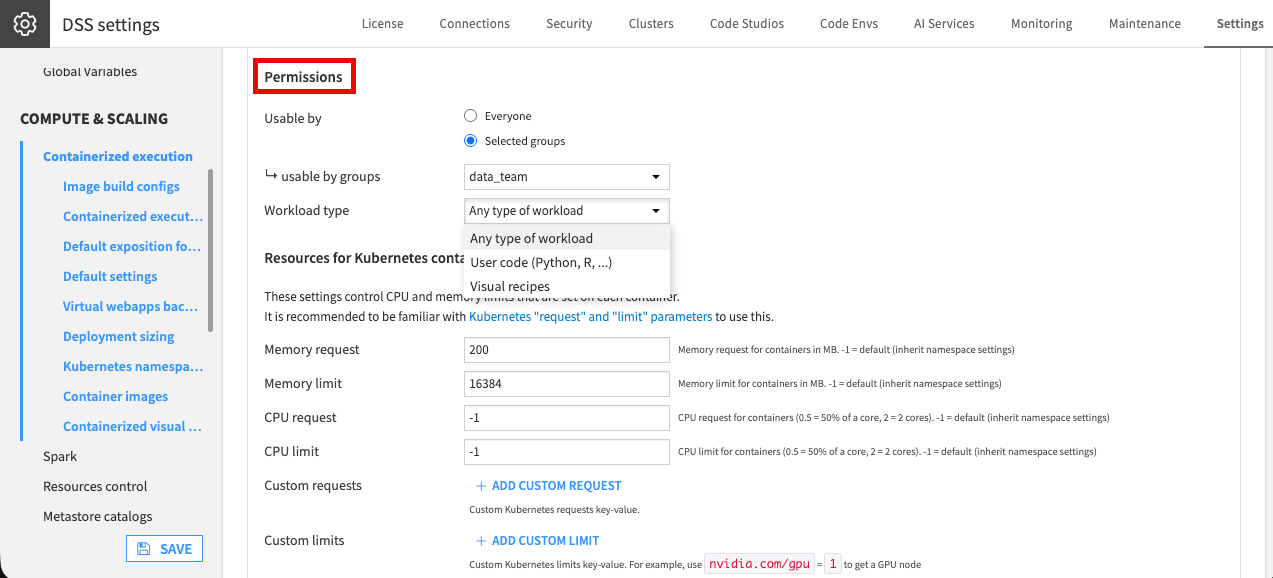Click the sidebar vertical scrollbar
This screenshot has height=578, width=1273.
pos(210,250)
